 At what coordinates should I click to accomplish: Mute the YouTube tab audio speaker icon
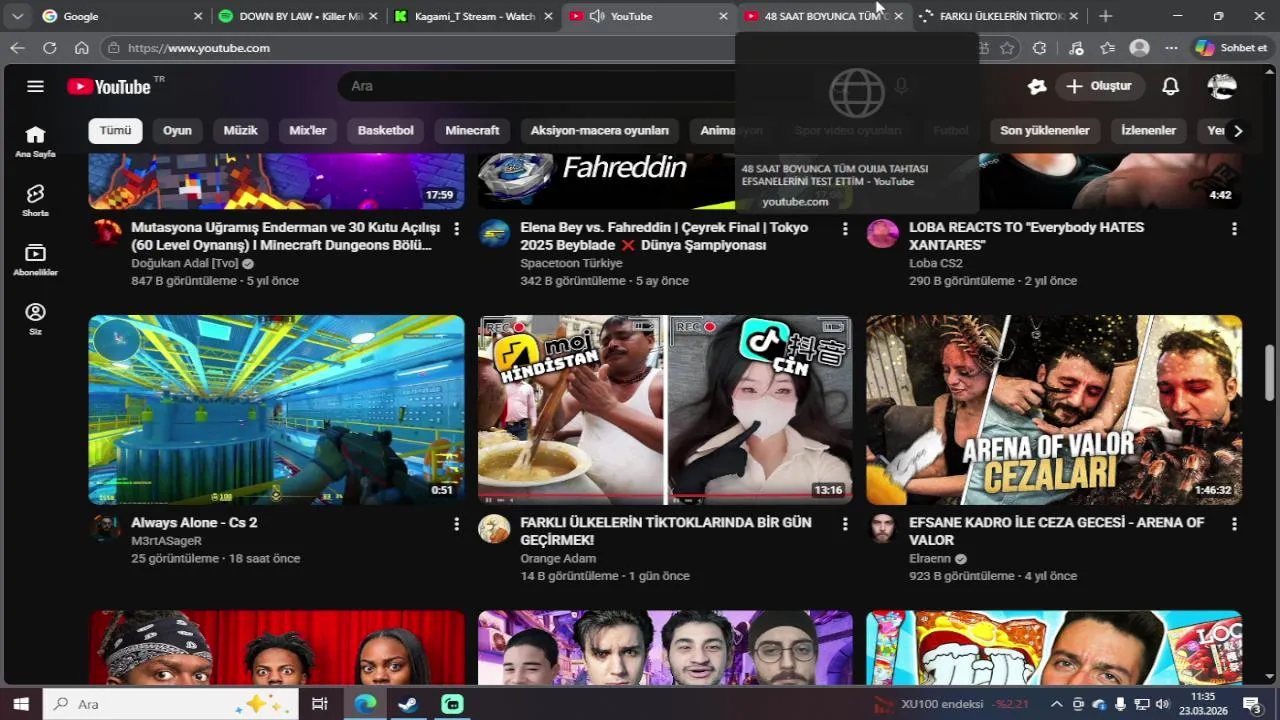pos(597,16)
